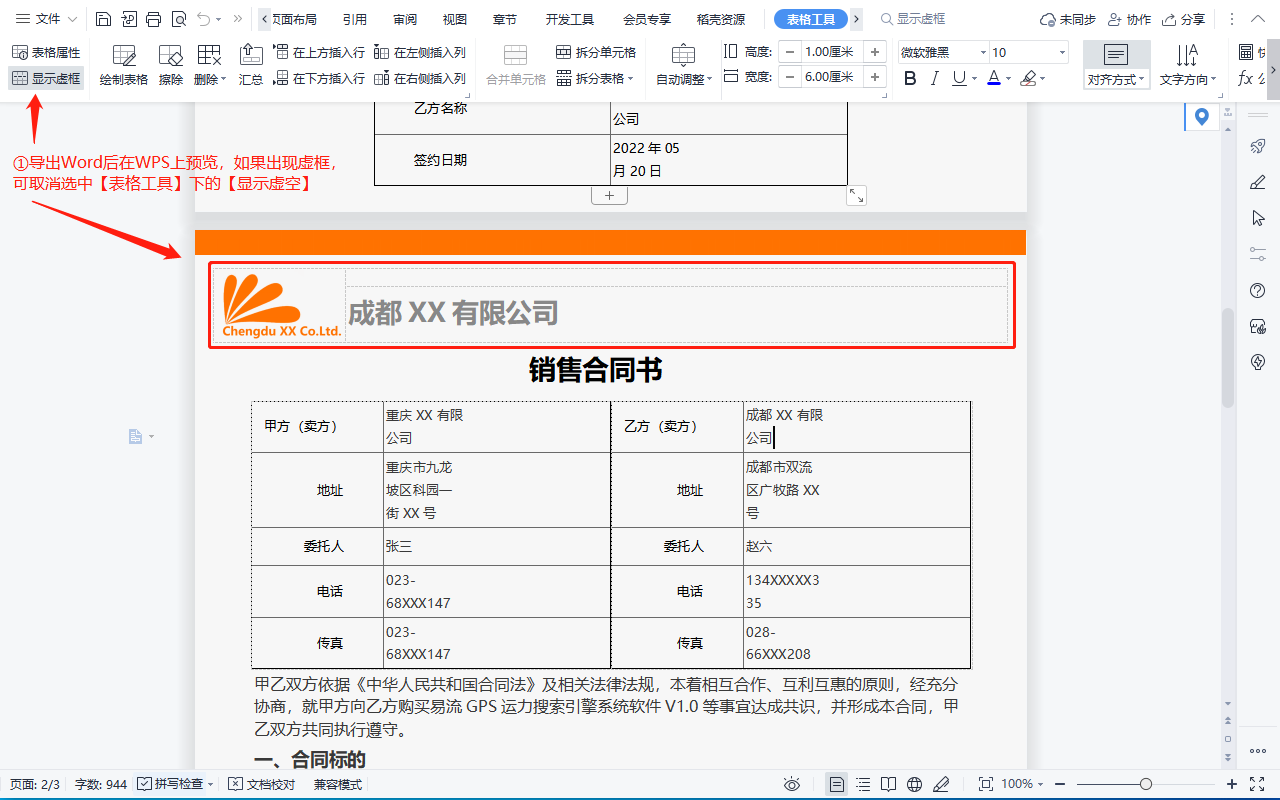Select the Draw Table (绘制表格) tool
This screenshot has width=1280, height=800.
pyautogui.click(x=124, y=64)
